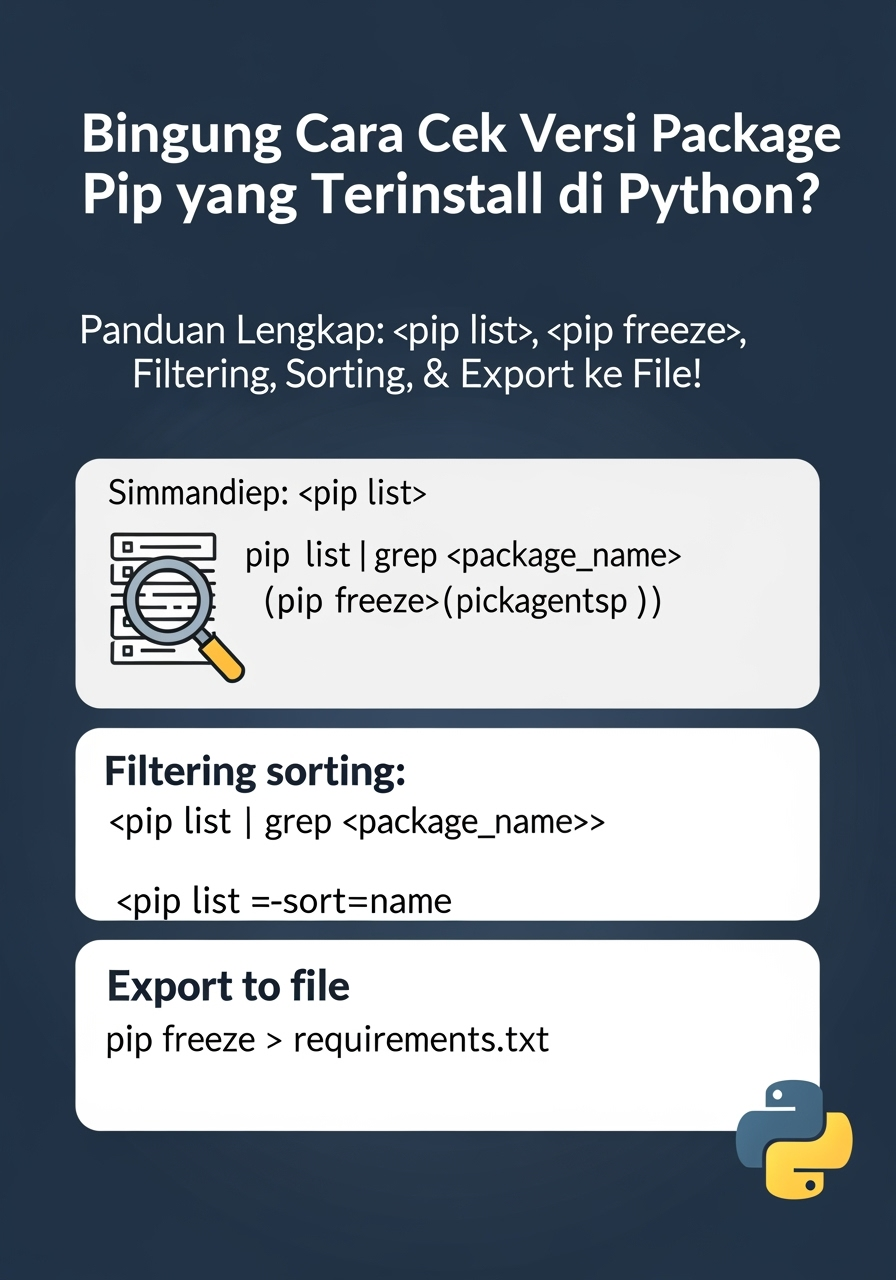Click the 'Panduan Lengkap' subtitle line
The width and height of the screenshot is (896, 1280).
click(414, 331)
